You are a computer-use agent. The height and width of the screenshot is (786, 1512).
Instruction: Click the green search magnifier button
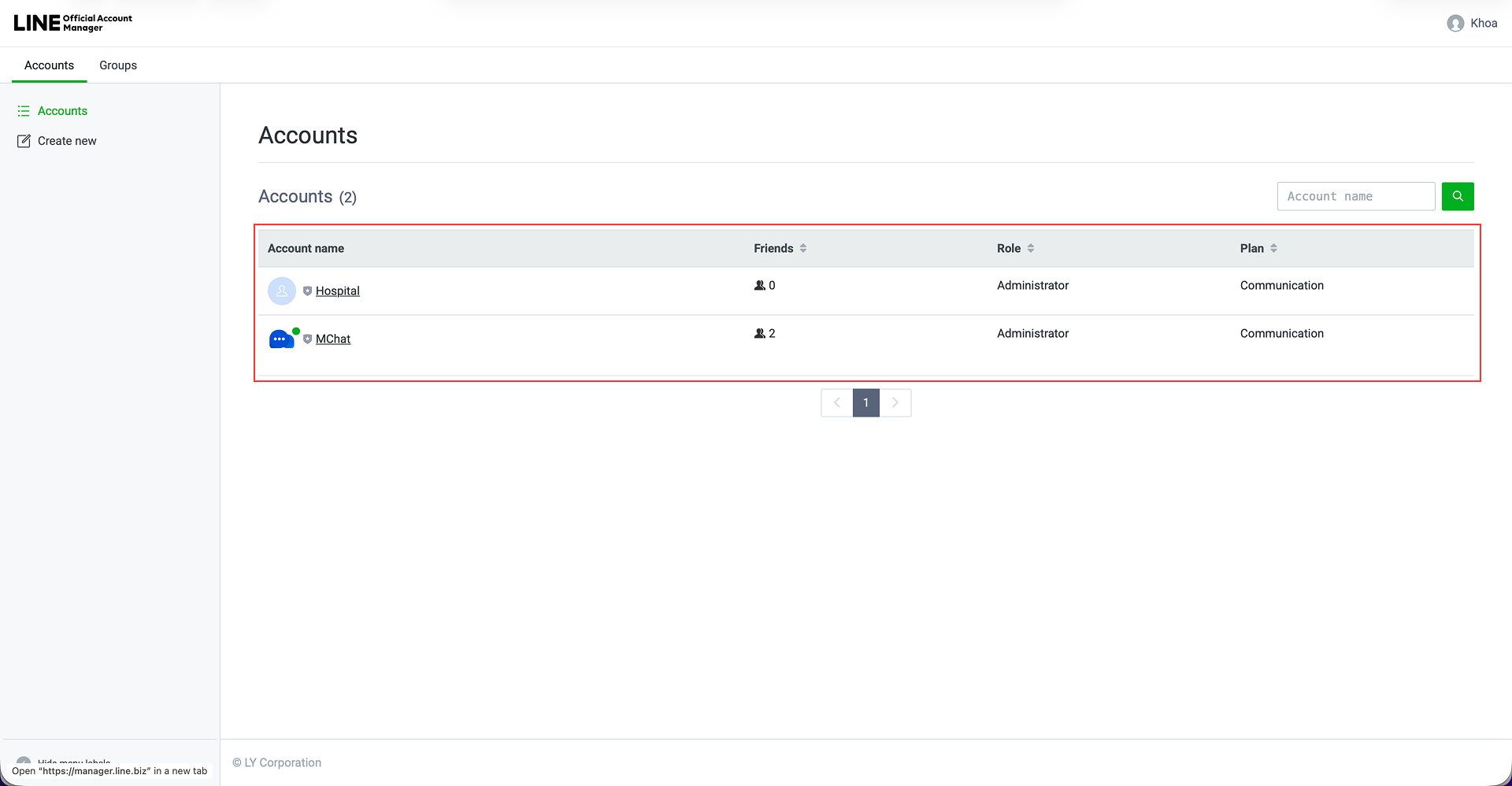tap(1457, 196)
